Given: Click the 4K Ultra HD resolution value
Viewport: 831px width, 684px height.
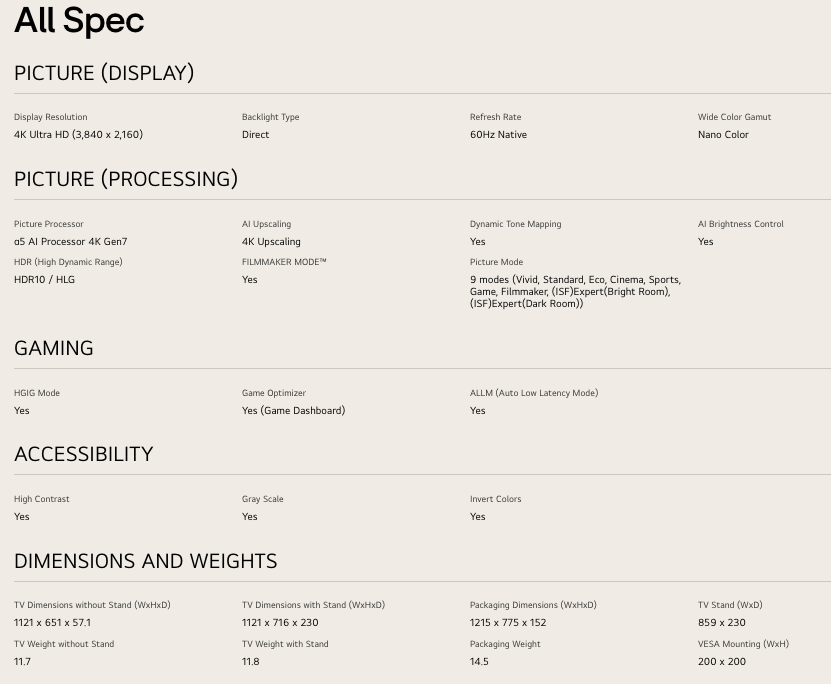Looking at the screenshot, I should (78, 135).
